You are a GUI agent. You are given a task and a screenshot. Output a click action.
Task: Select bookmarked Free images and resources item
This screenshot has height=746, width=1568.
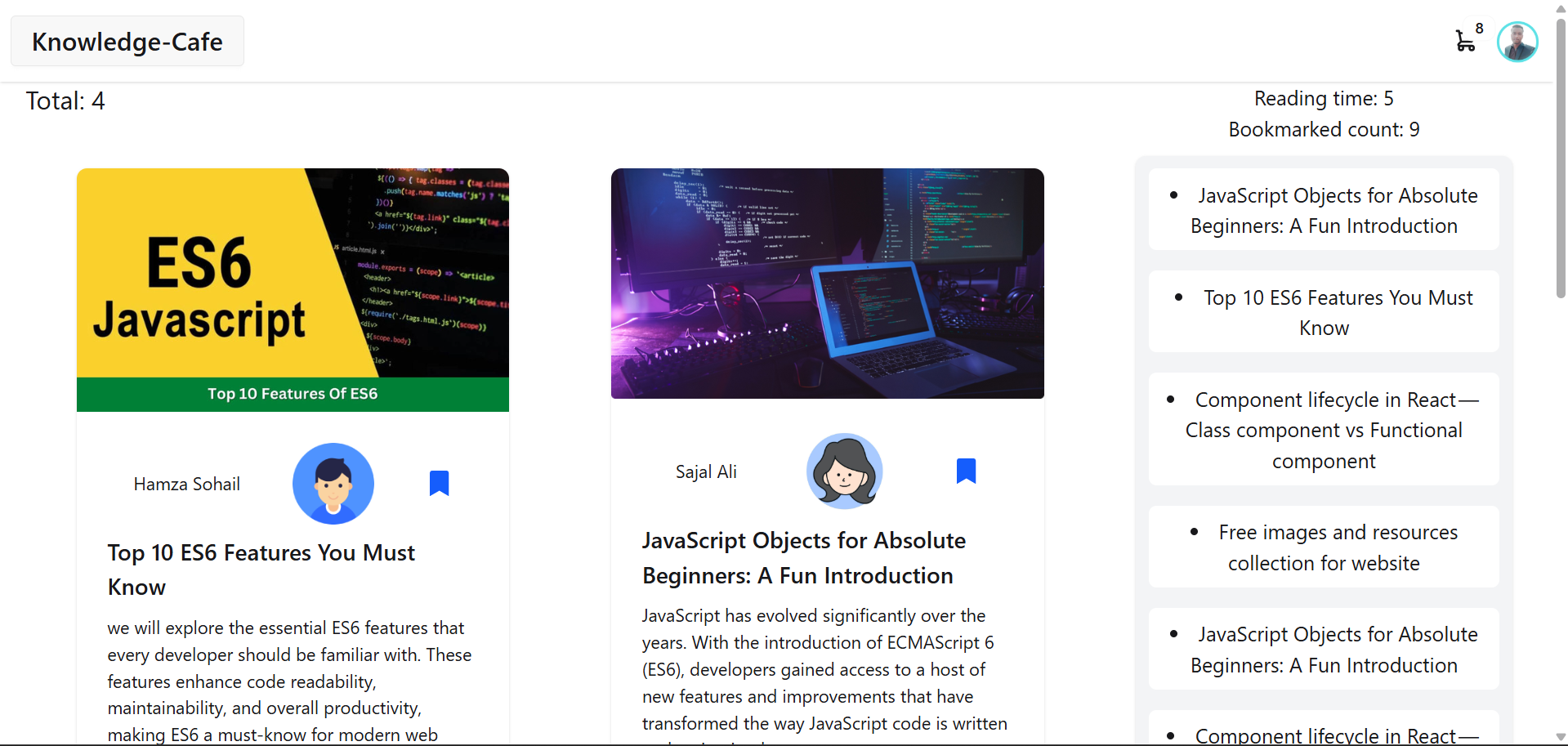coord(1324,547)
